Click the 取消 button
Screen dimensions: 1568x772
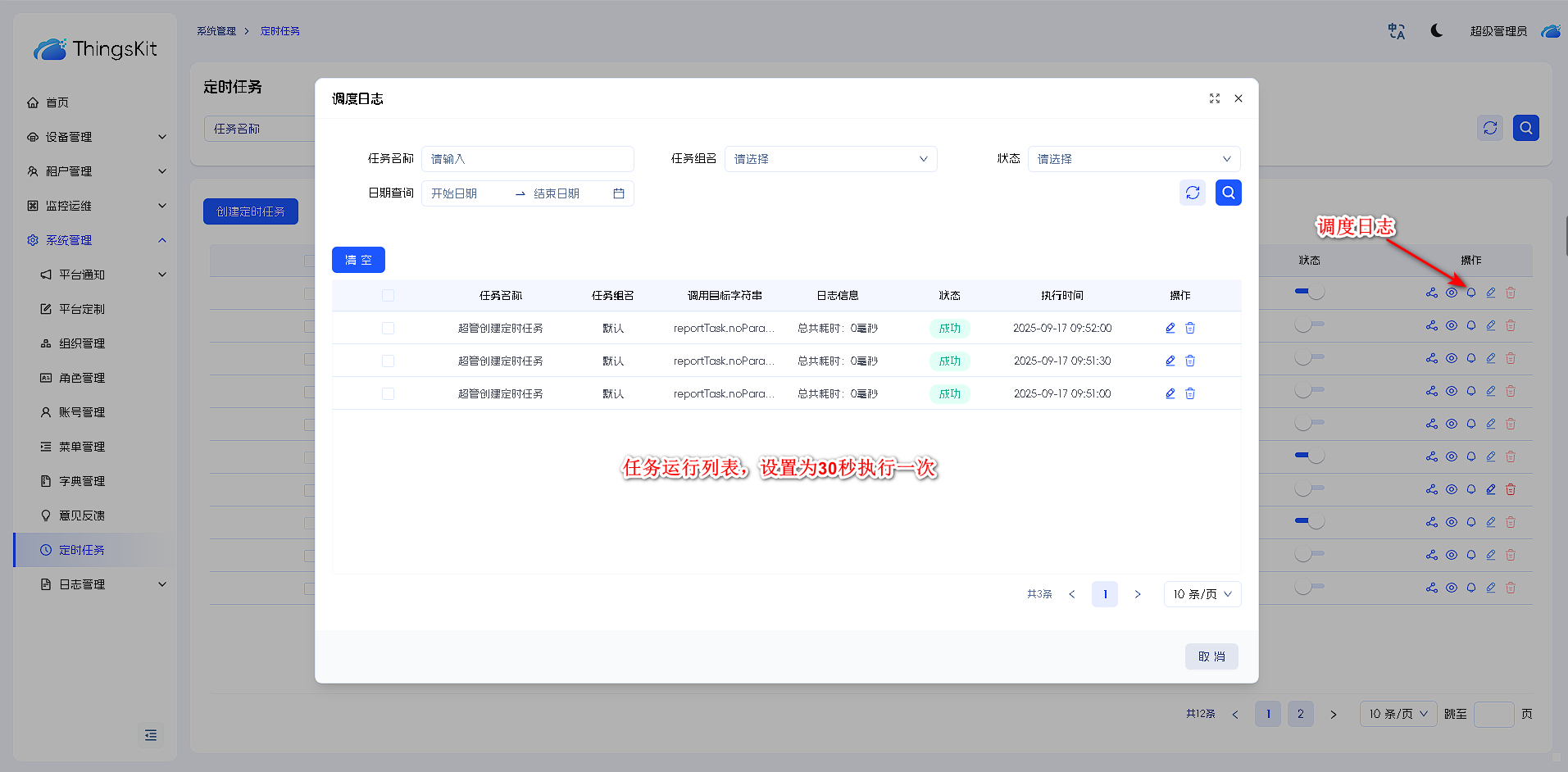(x=1211, y=656)
